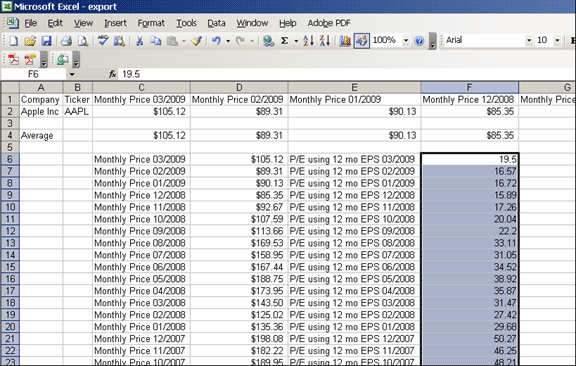Click the Excel Help question mark icon
Image resolution: width=576 pixels, height=366 pixels.
tap(419, 40)
